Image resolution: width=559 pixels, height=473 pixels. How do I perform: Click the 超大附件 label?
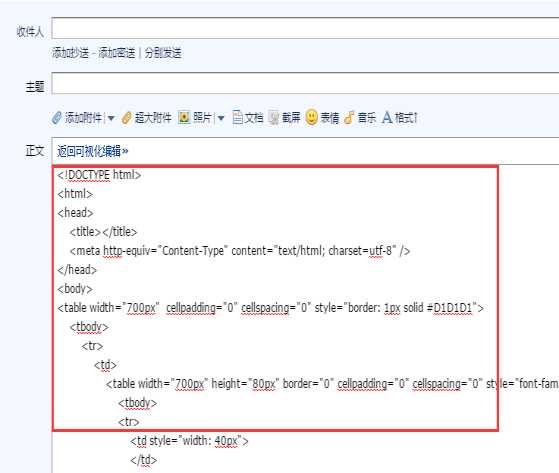click(x=153, y=118)
